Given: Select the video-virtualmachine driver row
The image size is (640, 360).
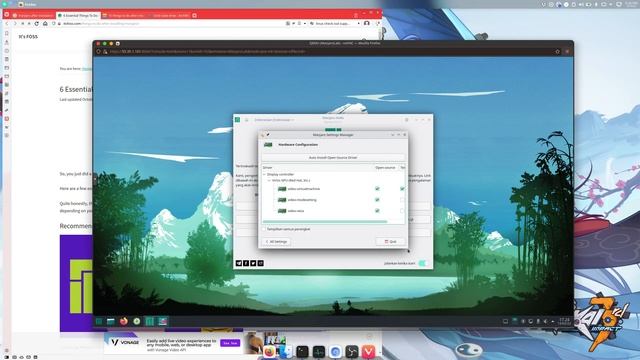Looking at the screenshot, I should (333, 189).
